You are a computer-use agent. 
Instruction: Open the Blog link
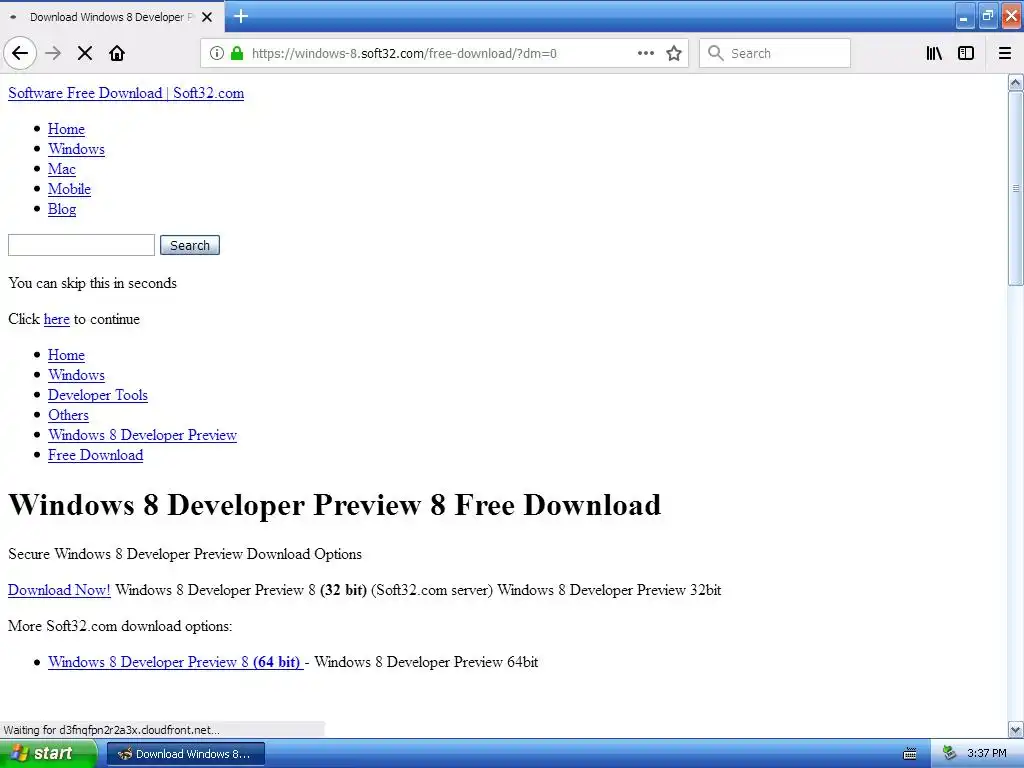(62, 209)
